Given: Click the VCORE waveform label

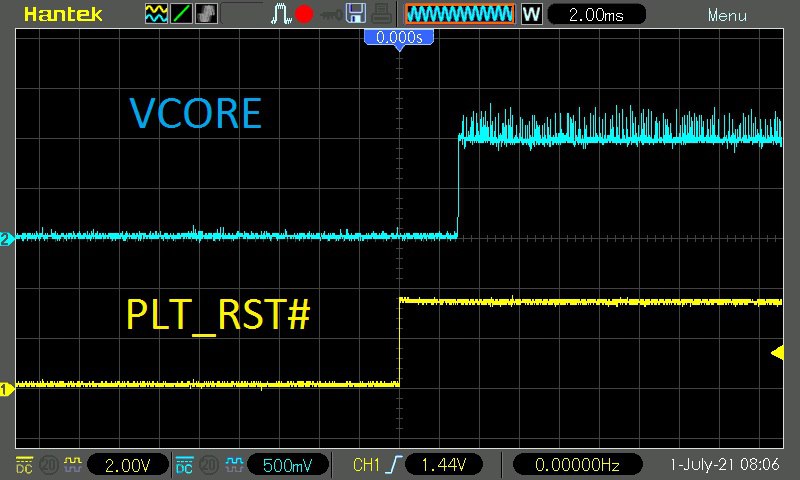Looking at the screenshot, I should (x=195, y=113).
